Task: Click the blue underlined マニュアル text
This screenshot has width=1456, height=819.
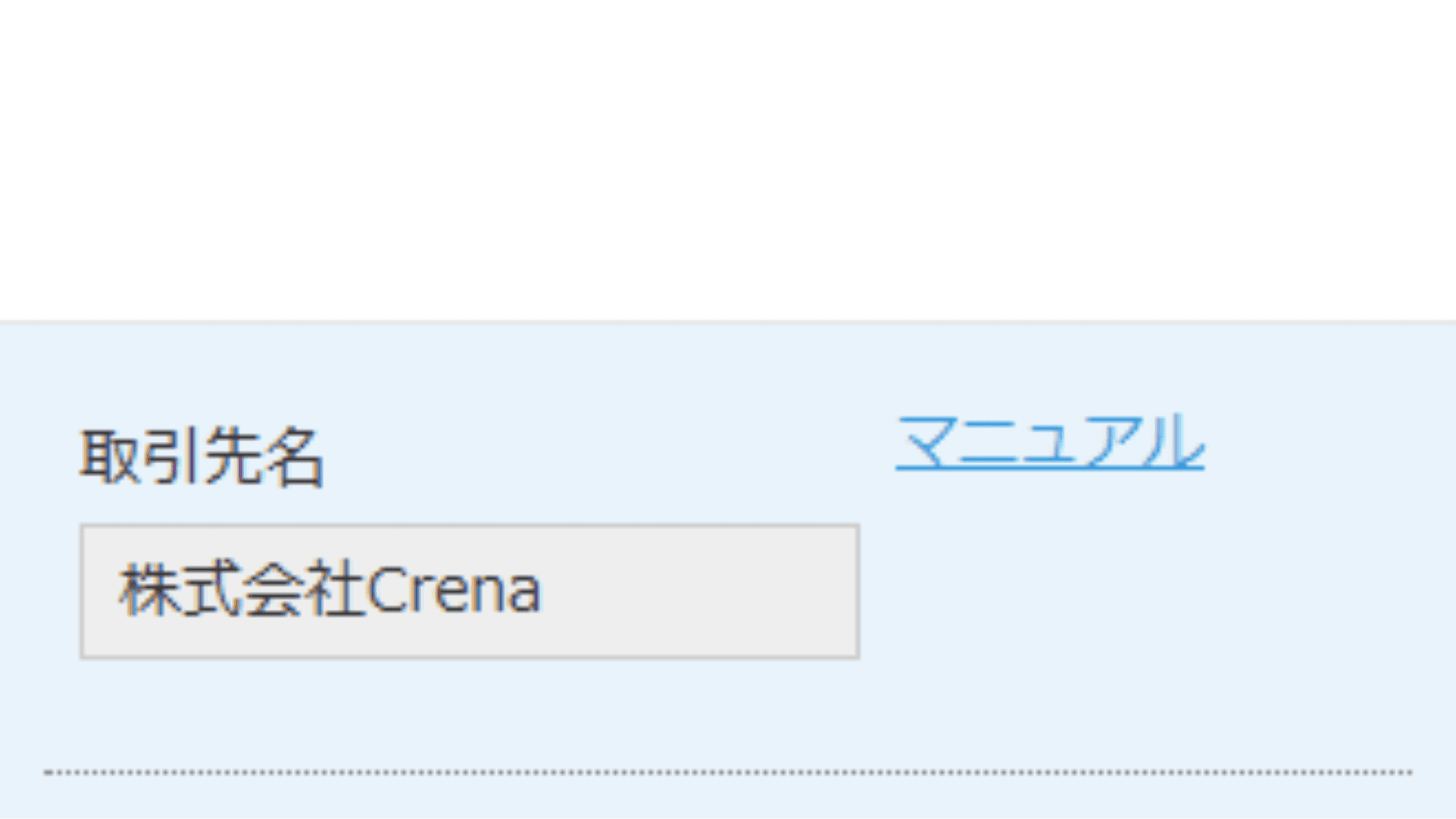Action: (x=1050, y=442)
